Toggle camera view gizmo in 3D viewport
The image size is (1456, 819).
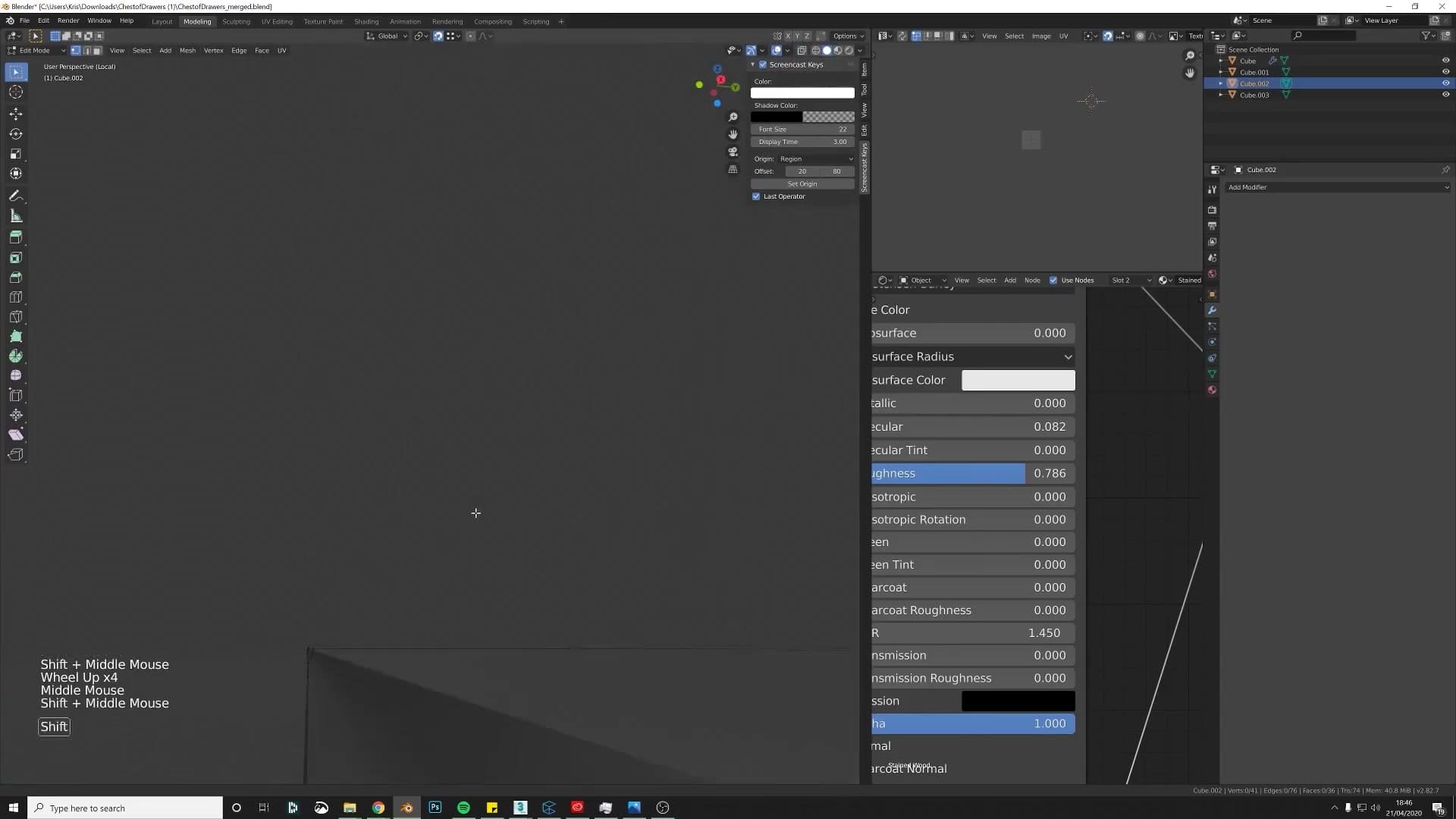(733, 152)
